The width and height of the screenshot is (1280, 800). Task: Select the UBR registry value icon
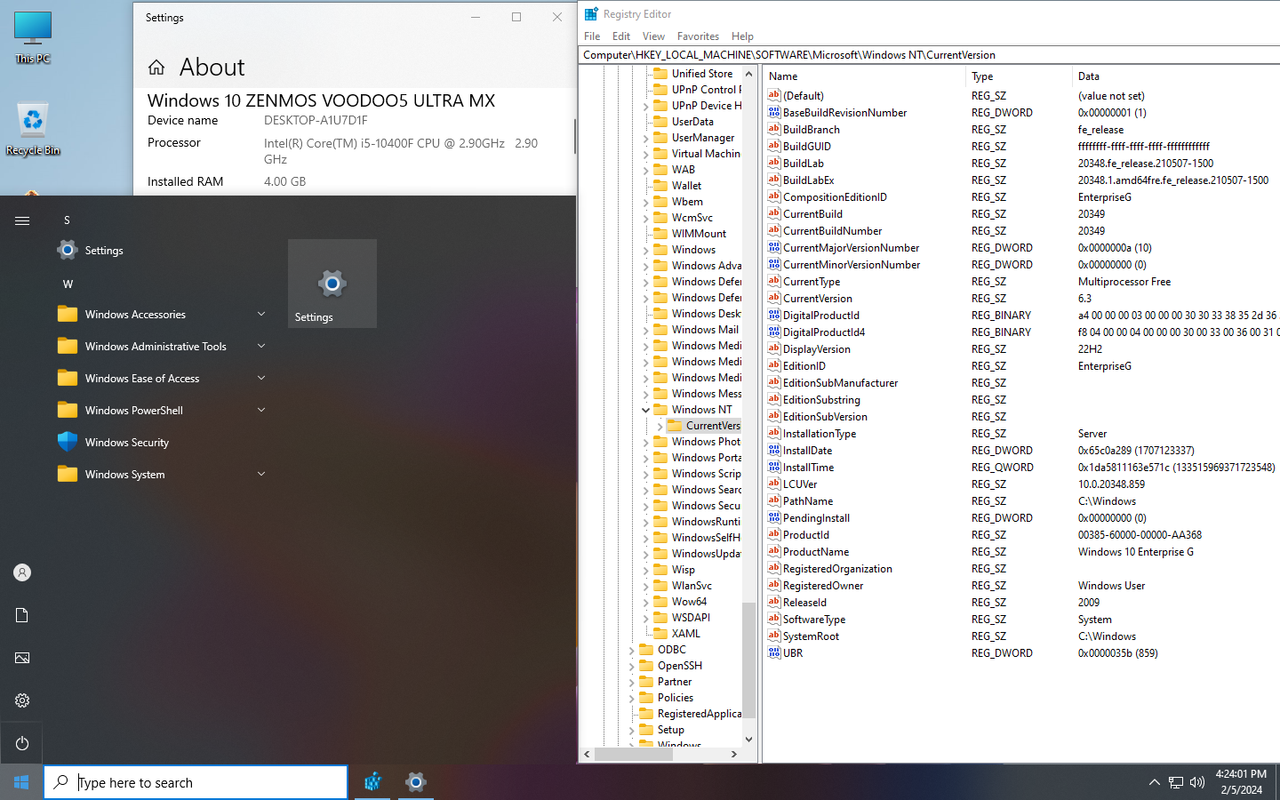(x=773, y=653)
